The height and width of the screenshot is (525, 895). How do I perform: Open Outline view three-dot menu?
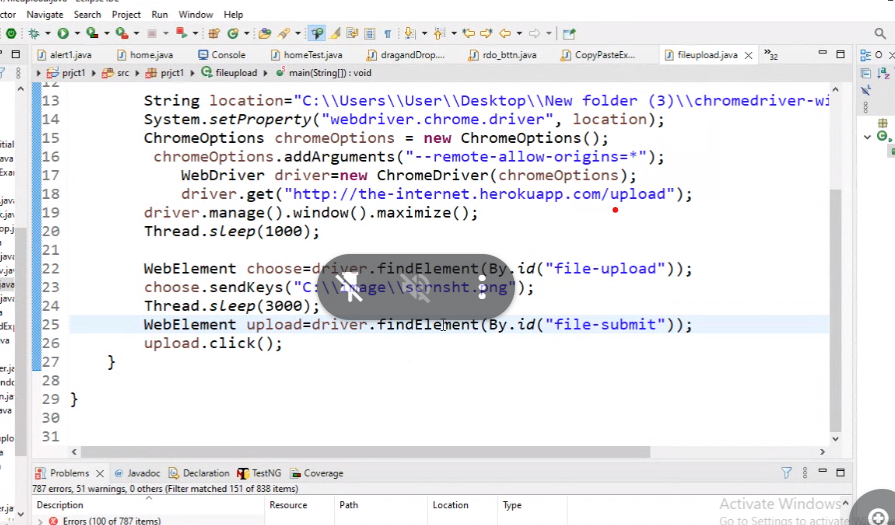(866, 107)
